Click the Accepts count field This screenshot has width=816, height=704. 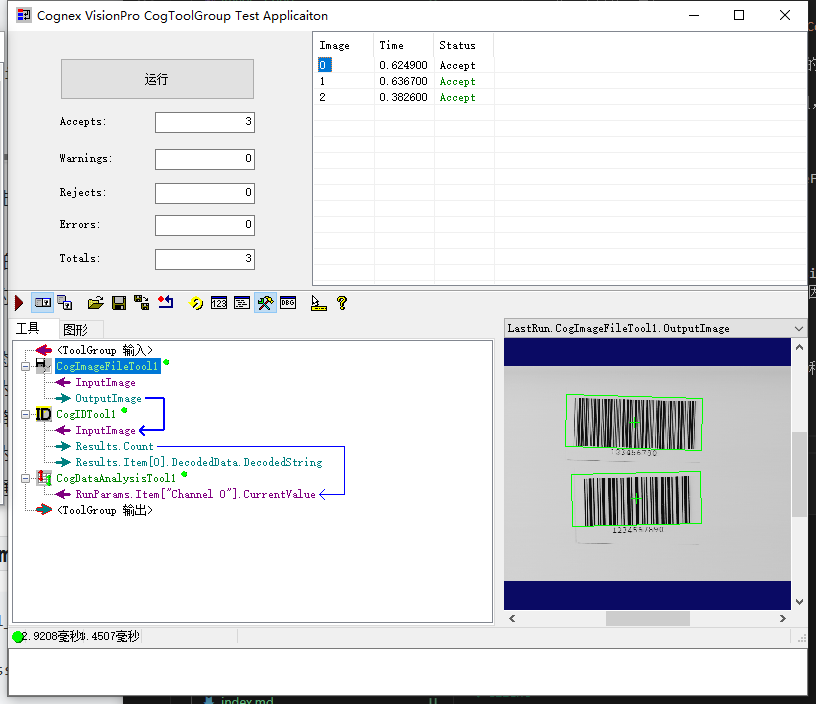click(x=205, y=122)
